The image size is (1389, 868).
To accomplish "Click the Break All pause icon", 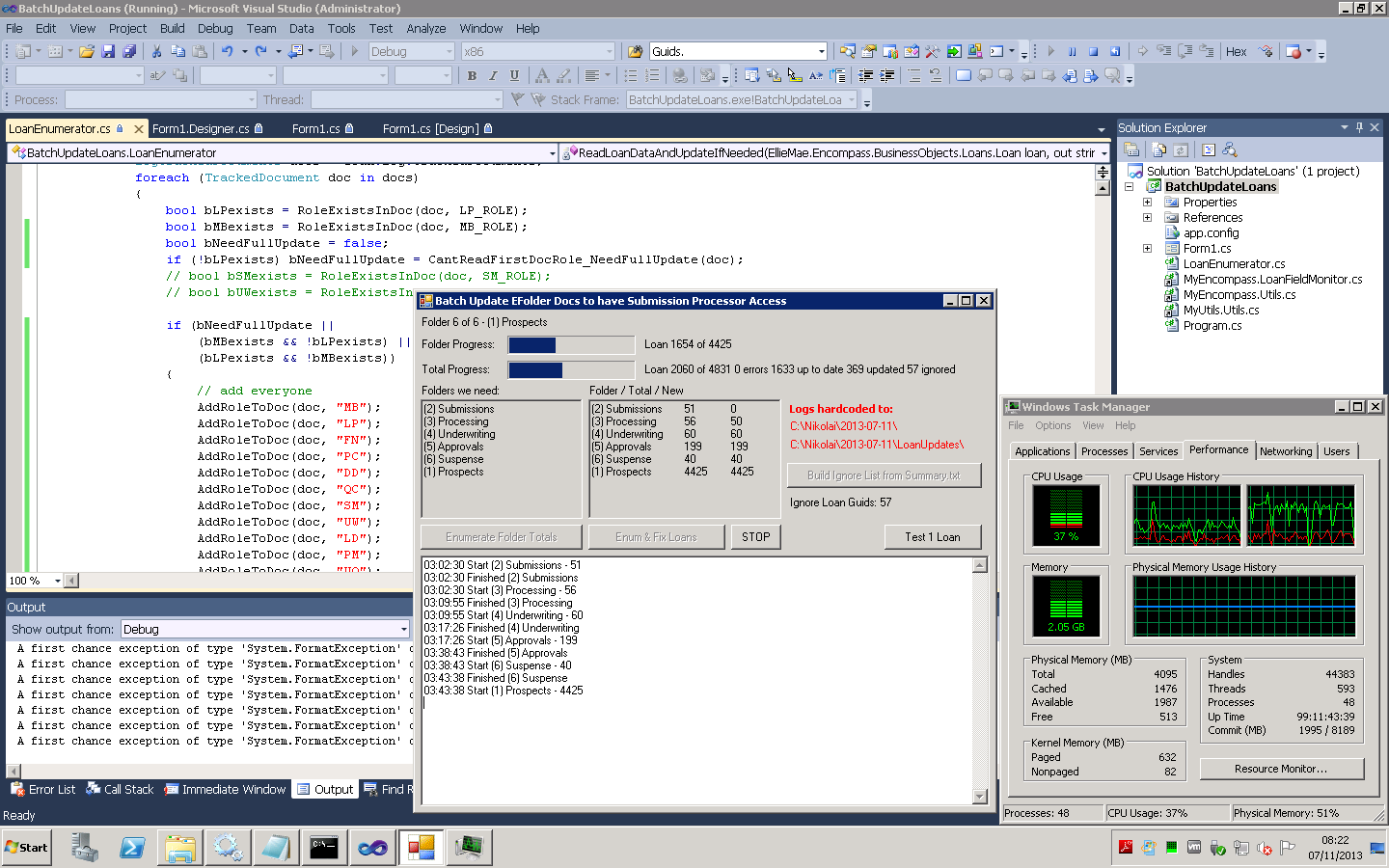I will 1072,51.
